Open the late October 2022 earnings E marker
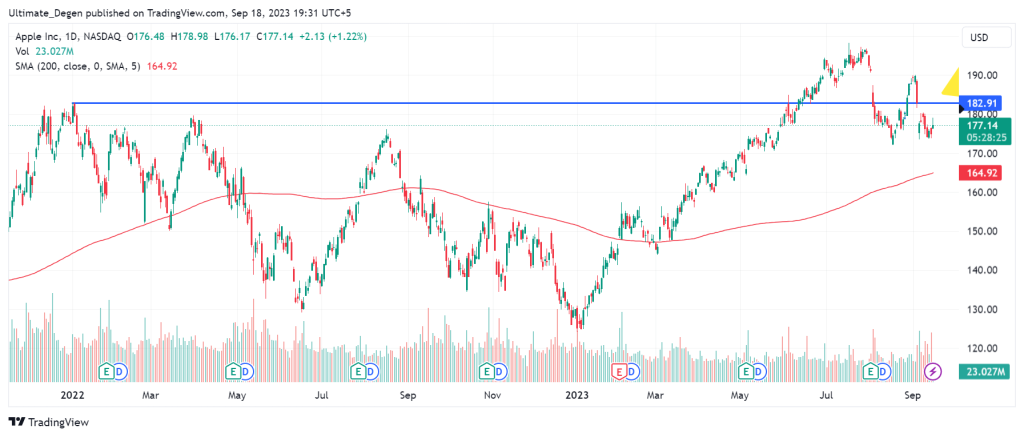 click(x=487, y=372)
